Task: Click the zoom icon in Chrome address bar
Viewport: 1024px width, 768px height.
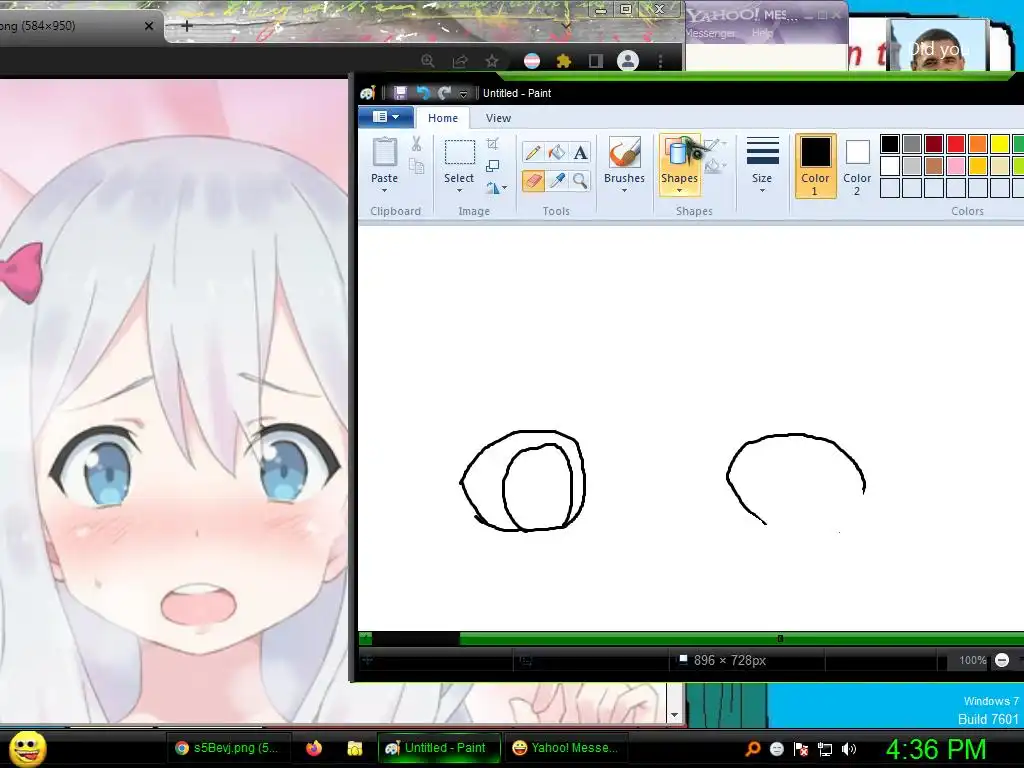Action: tap(428, 61)
